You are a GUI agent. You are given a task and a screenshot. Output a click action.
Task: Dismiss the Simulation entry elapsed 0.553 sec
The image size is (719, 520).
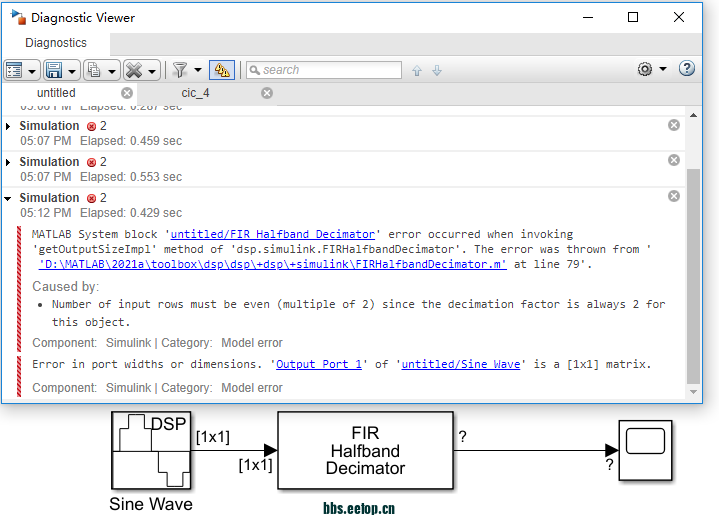point(674,160)
